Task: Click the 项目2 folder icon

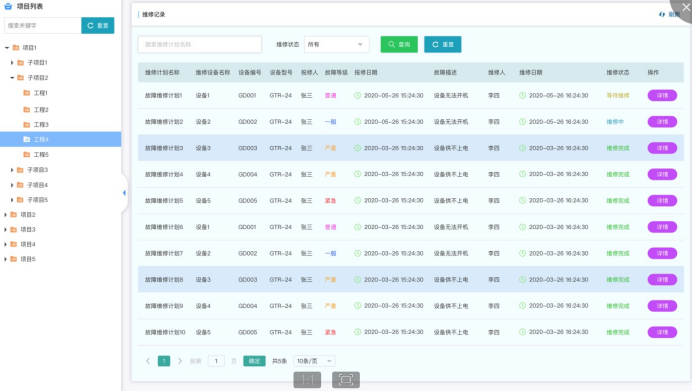Action: click(x=14, y=214)
